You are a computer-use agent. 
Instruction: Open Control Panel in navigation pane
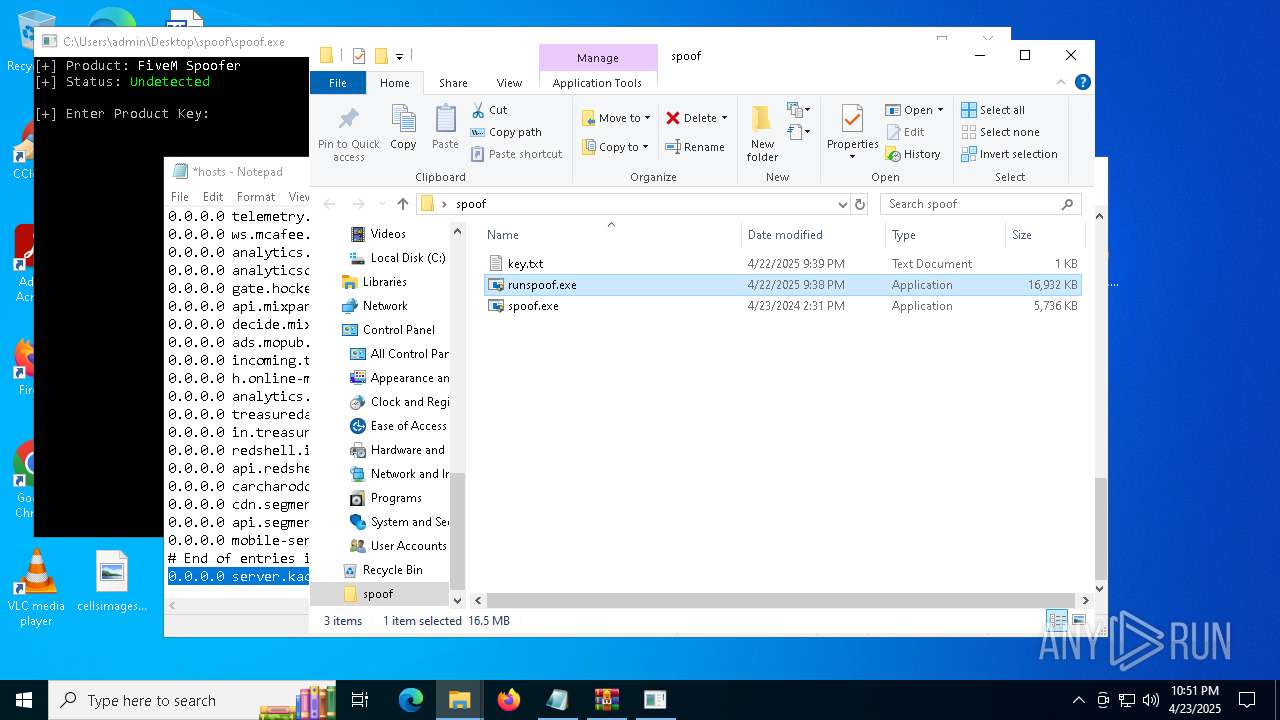pyautogui.click(x=388, y=330)
